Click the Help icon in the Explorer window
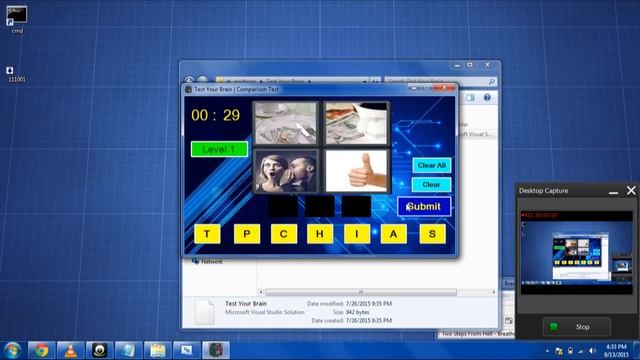Viewport: 640px width, 360px height. 487,98
